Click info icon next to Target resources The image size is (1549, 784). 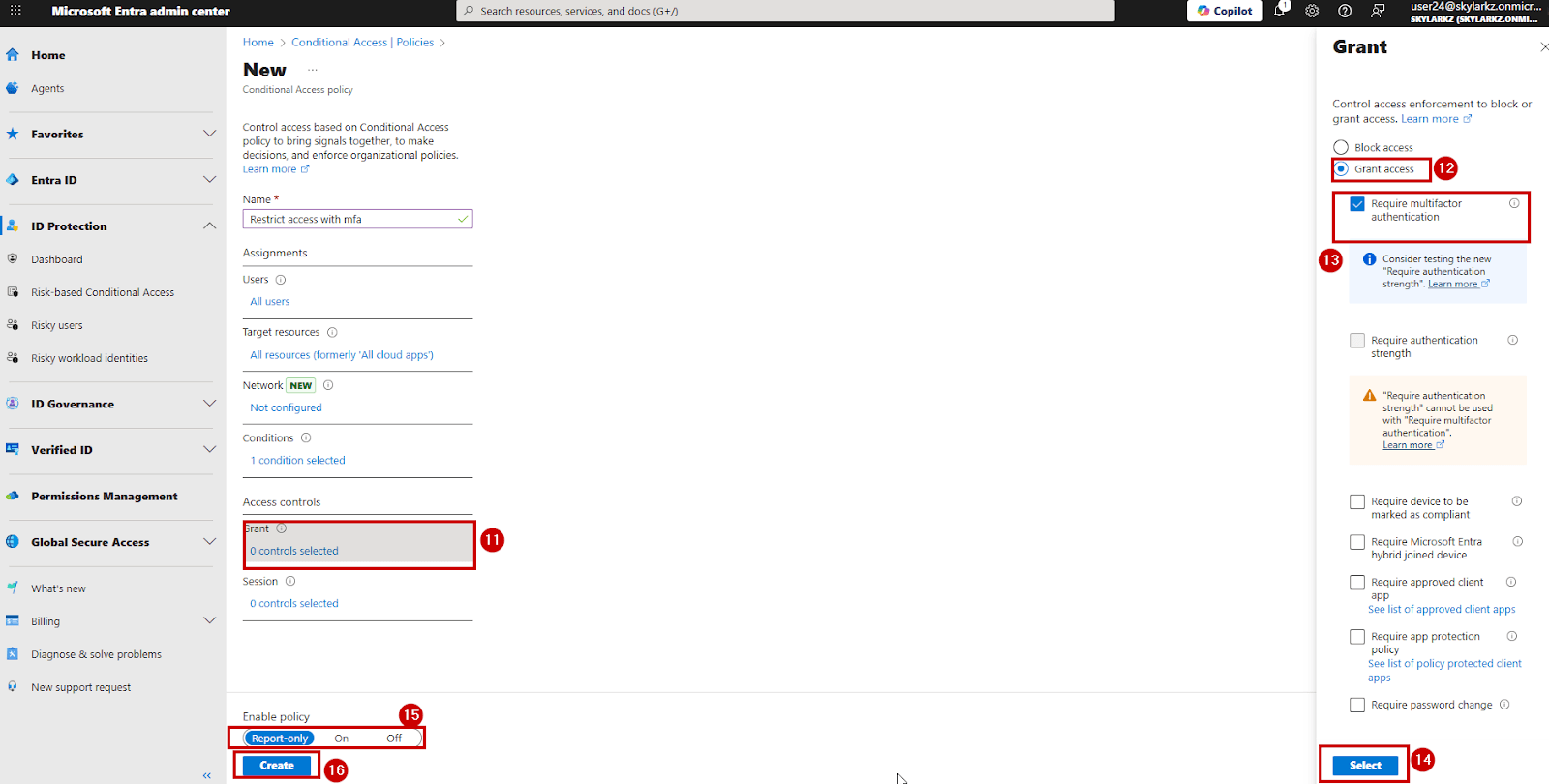(x=332, y=332)
